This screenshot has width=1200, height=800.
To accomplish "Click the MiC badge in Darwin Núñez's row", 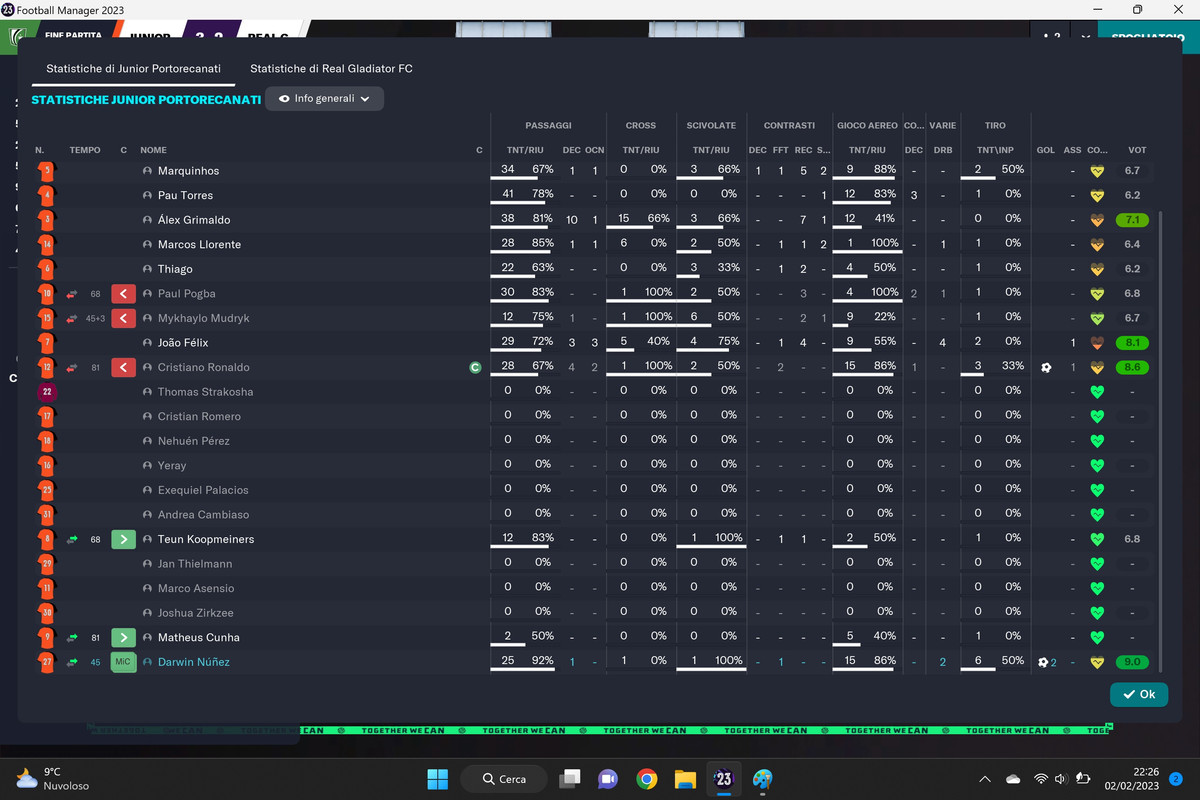I will pyautogui.click(x=123, y=662).
